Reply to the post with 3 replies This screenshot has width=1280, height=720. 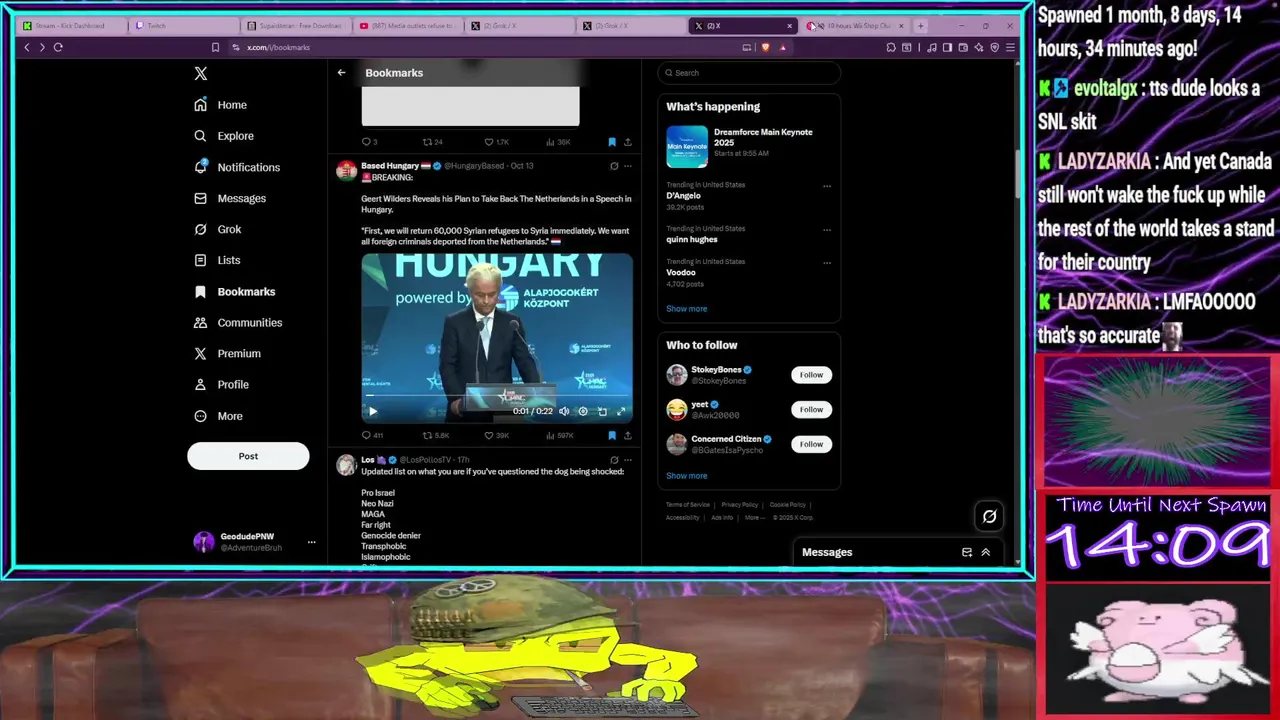pyautogui.click(x=369, y=142)
